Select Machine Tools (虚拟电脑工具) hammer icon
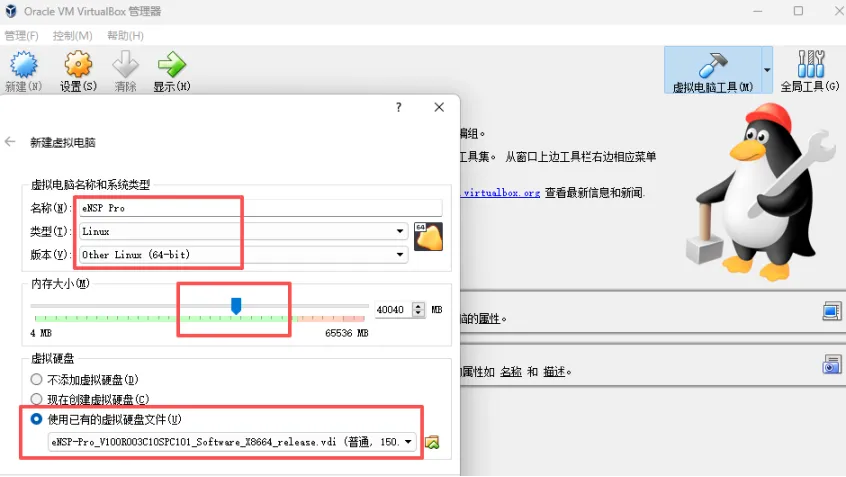The width and height of the screenshot is (846, 477). tap(713, 65)
